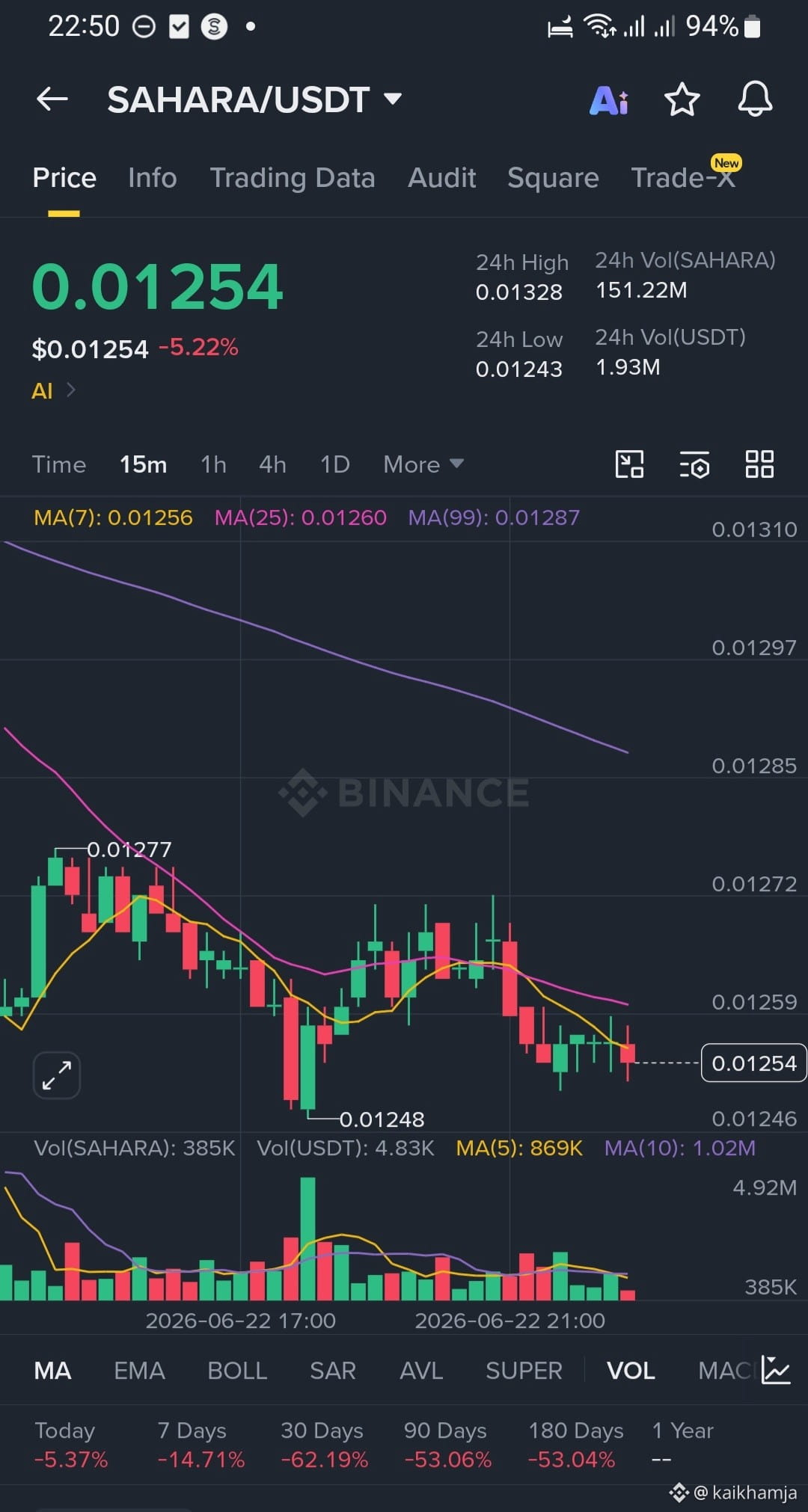Tap the 24h Low 0.01243 value

pos(519,369)
